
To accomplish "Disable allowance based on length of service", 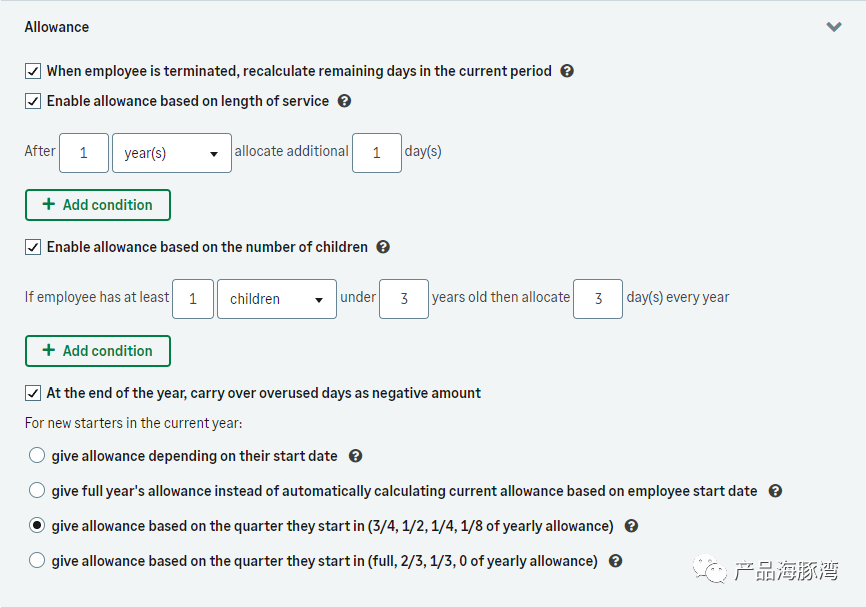I will tap(33, 101).
